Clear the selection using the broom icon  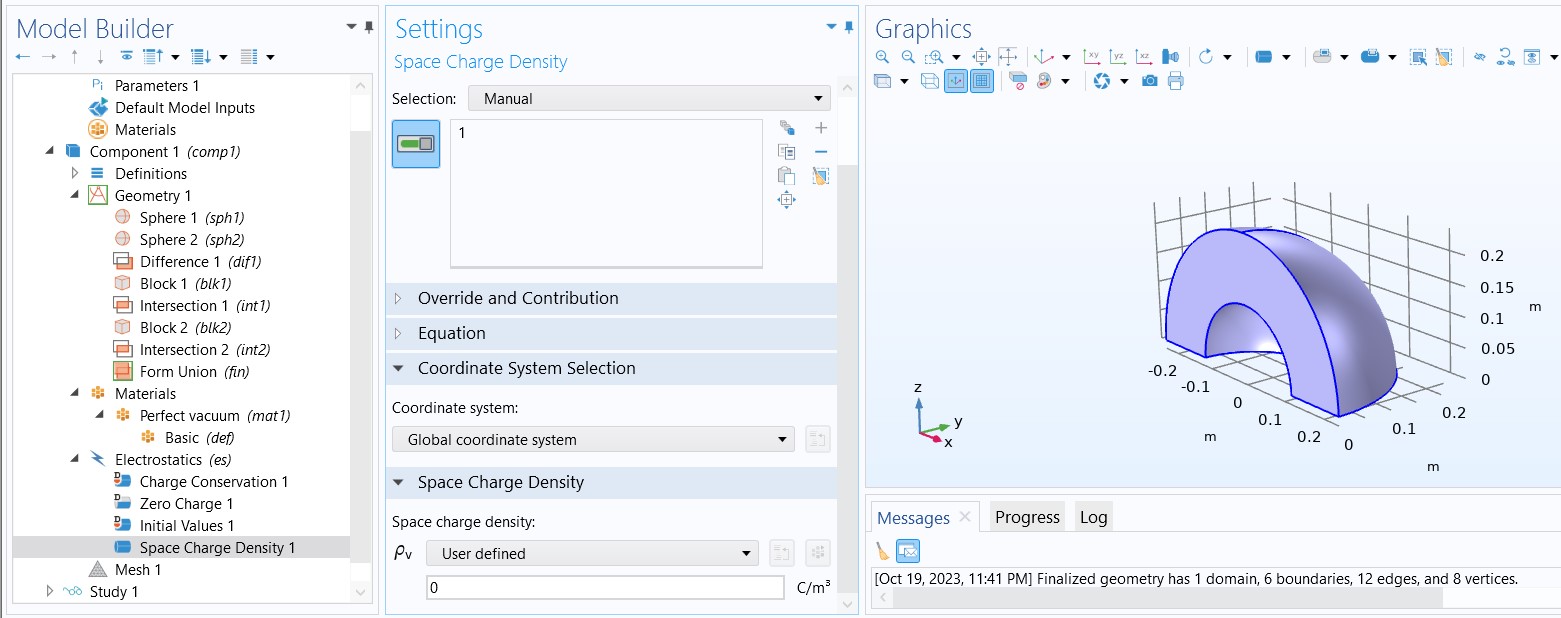click(820, 177)
